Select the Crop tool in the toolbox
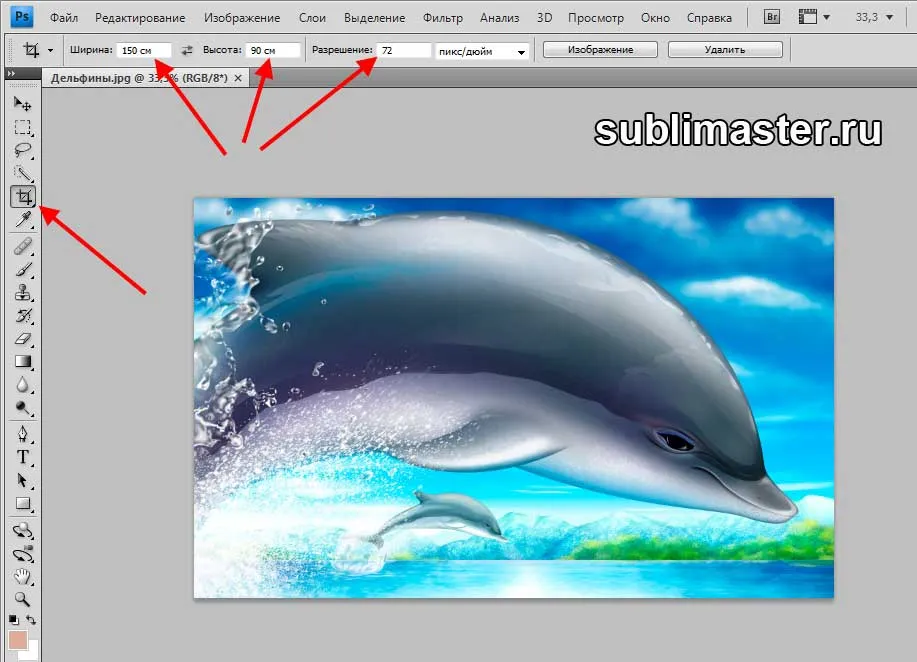 [23, 196]
